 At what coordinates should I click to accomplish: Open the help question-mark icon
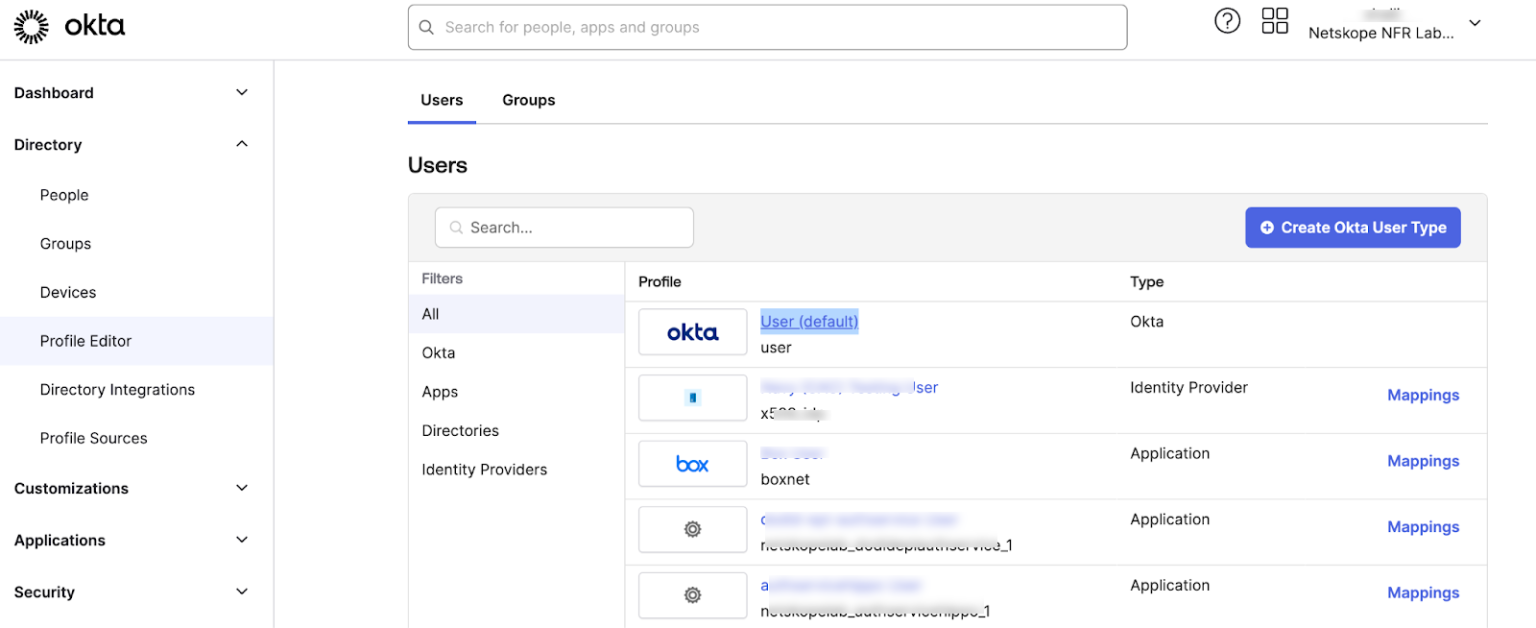click(x=1227, y=20)
